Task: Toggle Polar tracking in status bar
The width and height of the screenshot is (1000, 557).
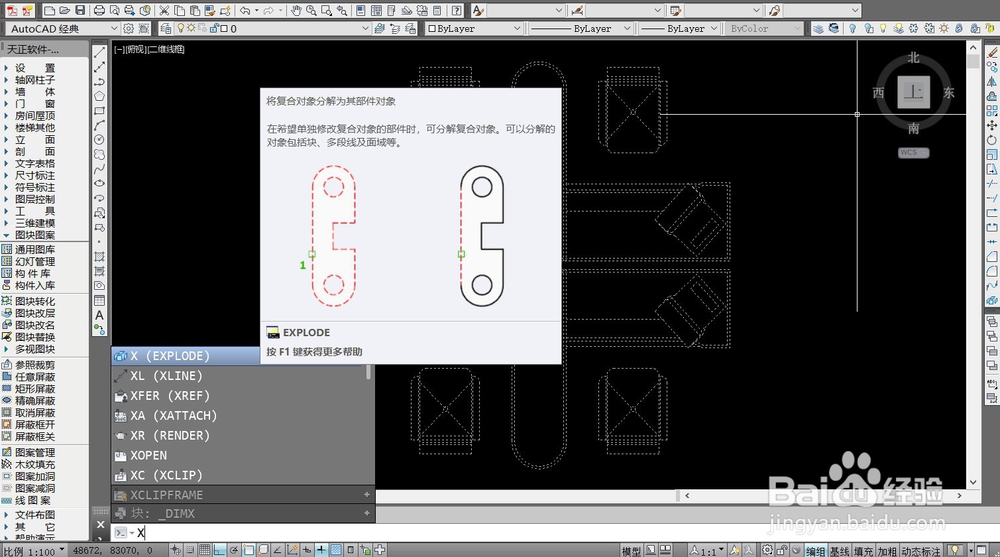Action: coord(234,550)
